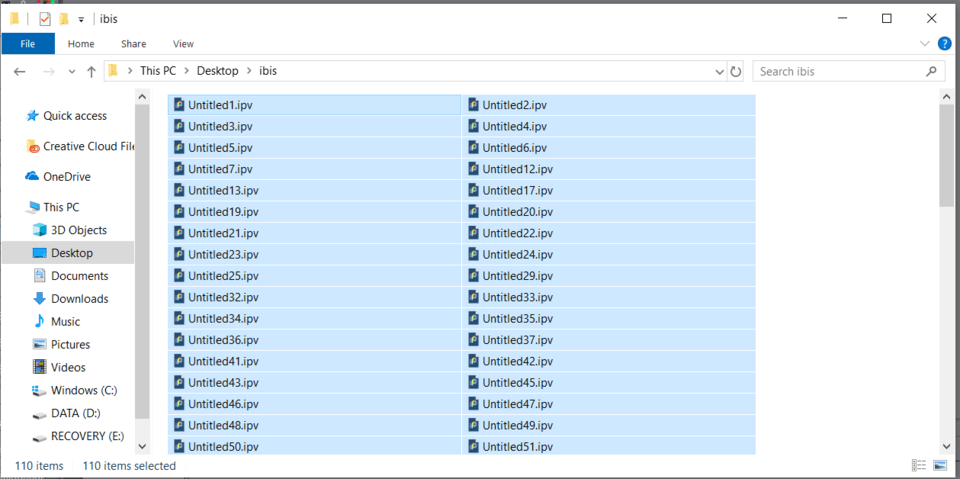Open the address bar history dropdown

(719, 72)
